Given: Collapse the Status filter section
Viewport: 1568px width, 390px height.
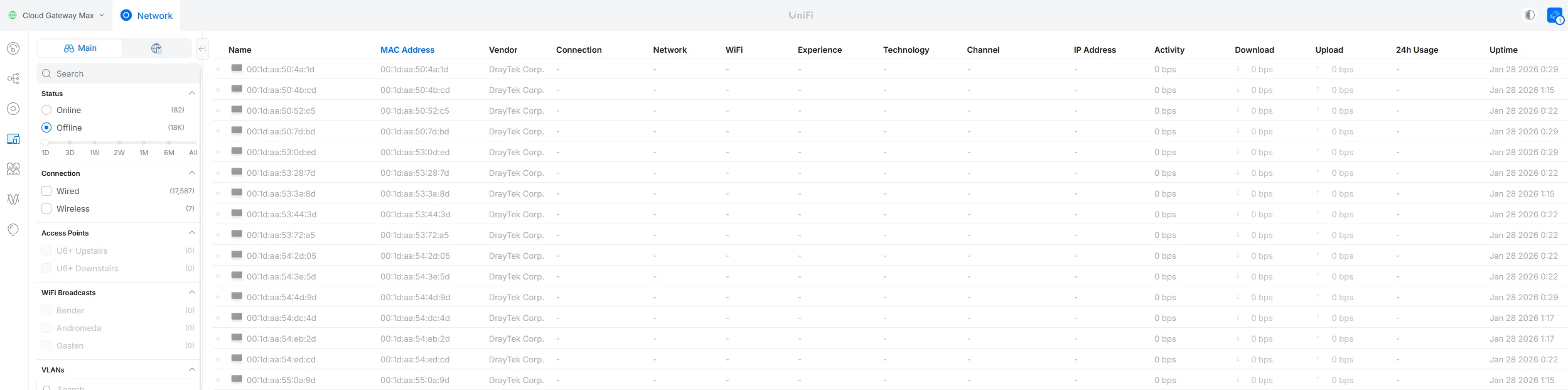Looking at the screenshot, I should [x=192, y=93].
